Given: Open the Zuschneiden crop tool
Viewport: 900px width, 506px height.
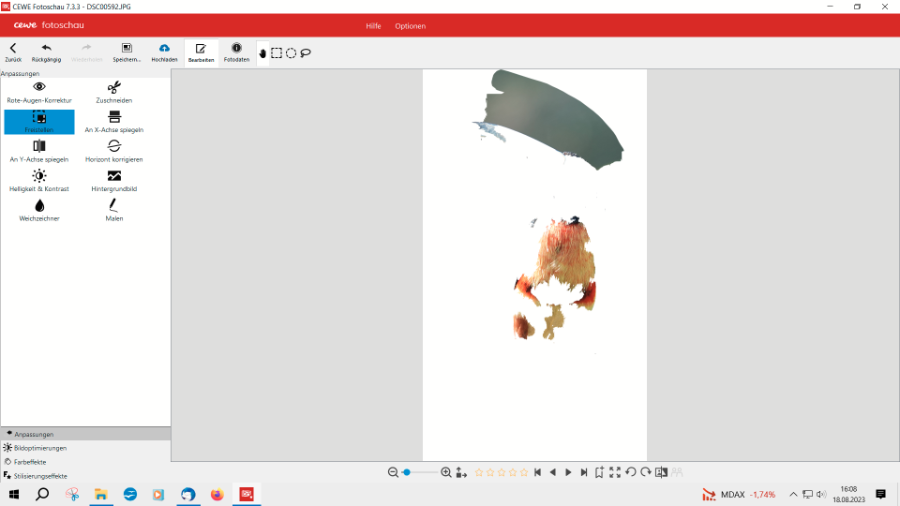Looking at the screenshot, I should pyautogui.click(x=114, y=92).
